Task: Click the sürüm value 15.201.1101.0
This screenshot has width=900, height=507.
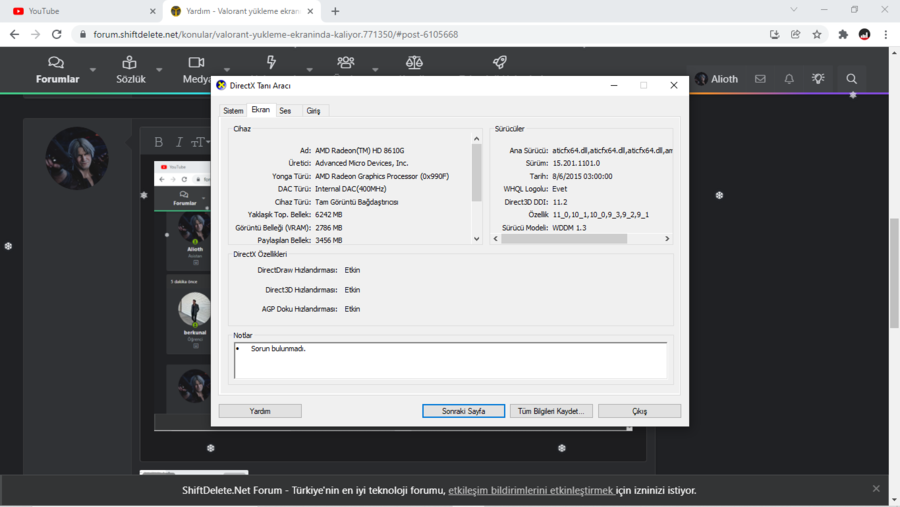Action: [x=576, y=163]
